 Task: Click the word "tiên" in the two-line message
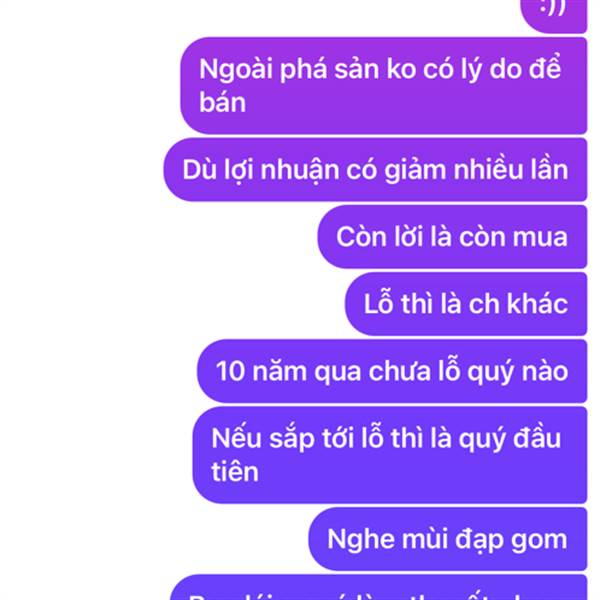click(x=235, y=472)
